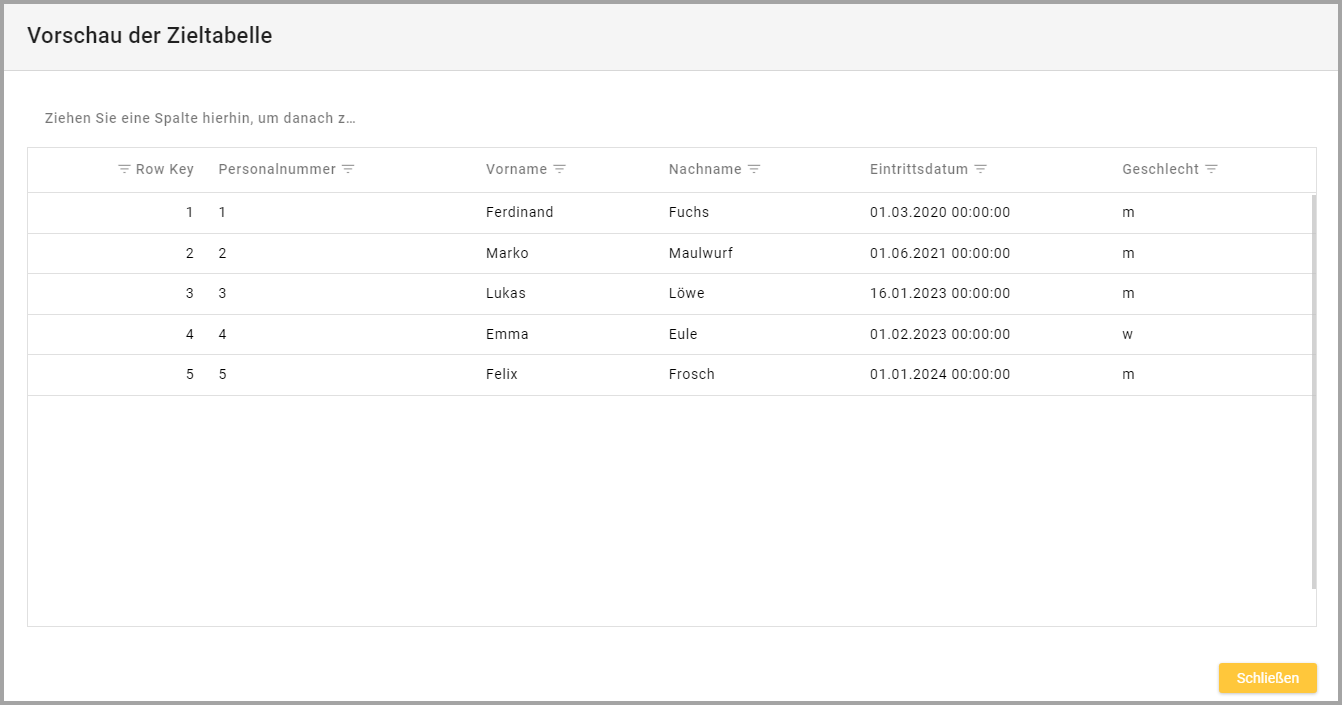Select the Maulwurf surname cell

700,253
